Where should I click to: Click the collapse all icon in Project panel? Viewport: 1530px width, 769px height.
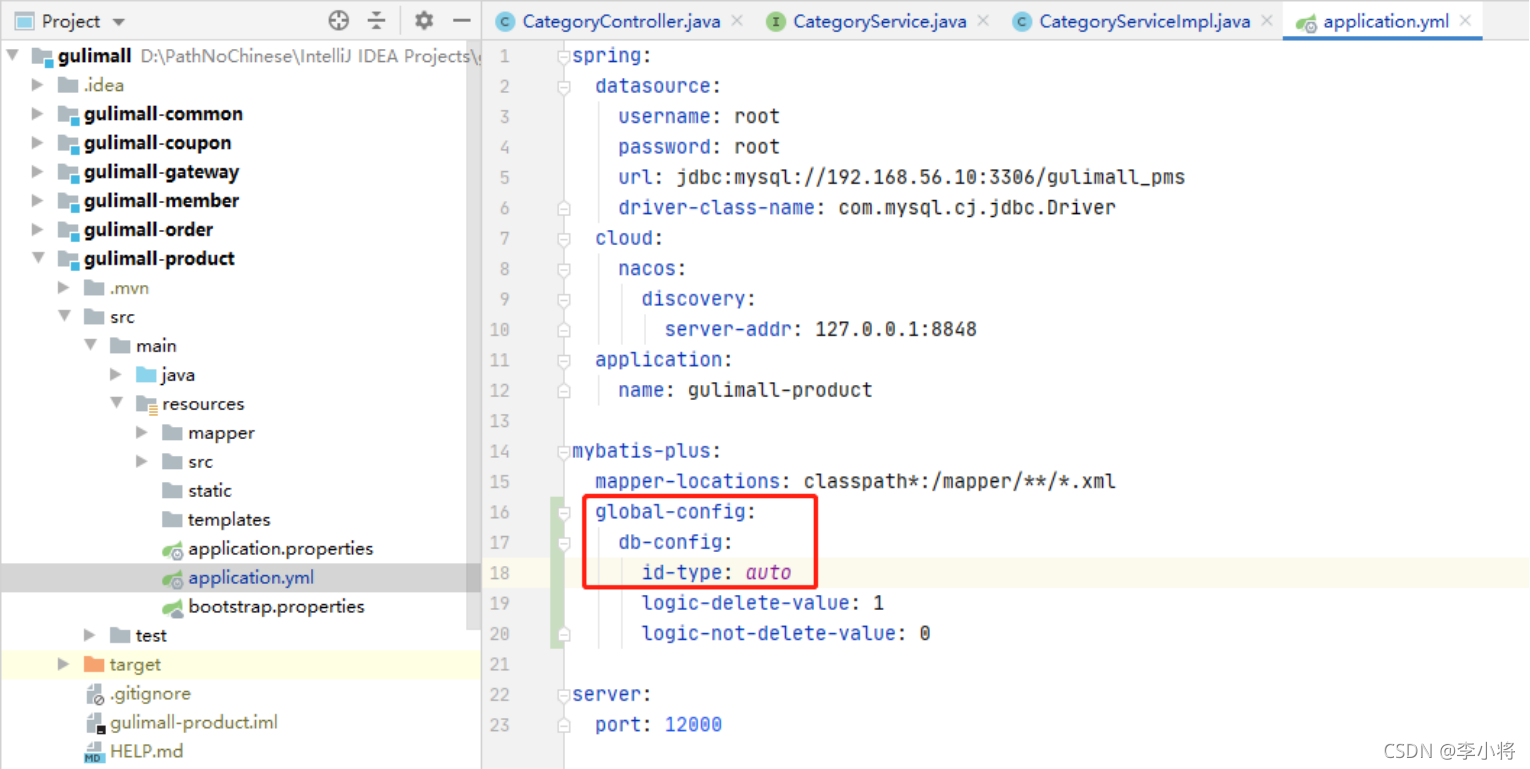coord(376,20)
